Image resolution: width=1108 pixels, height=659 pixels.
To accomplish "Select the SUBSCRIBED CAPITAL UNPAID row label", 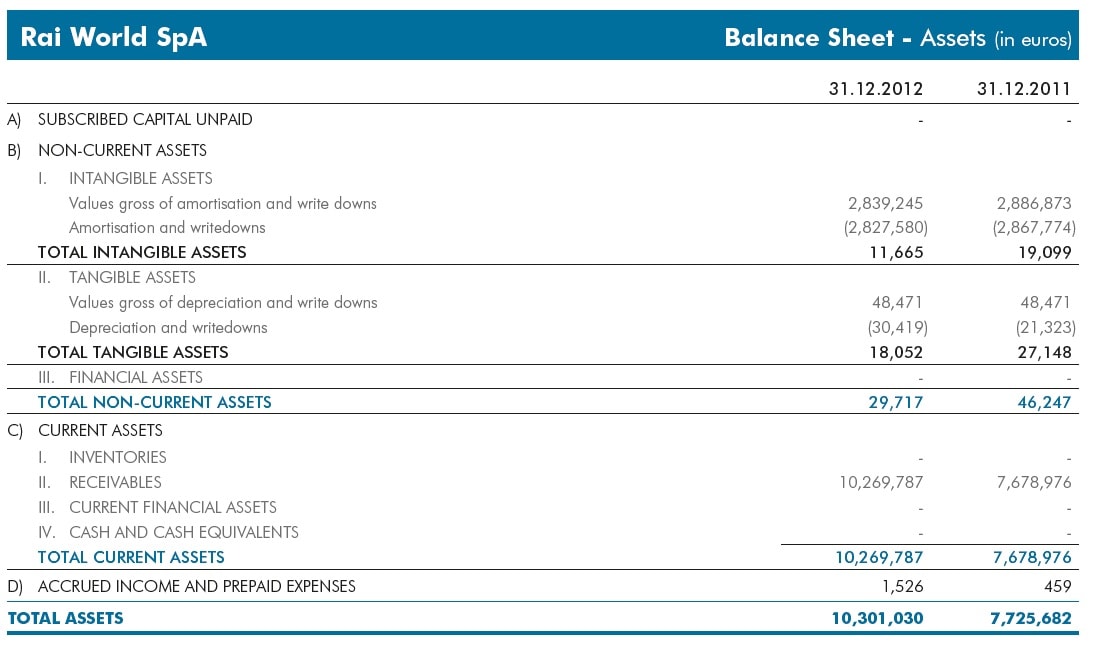I will pyautogui.click(x=145, y=119).
